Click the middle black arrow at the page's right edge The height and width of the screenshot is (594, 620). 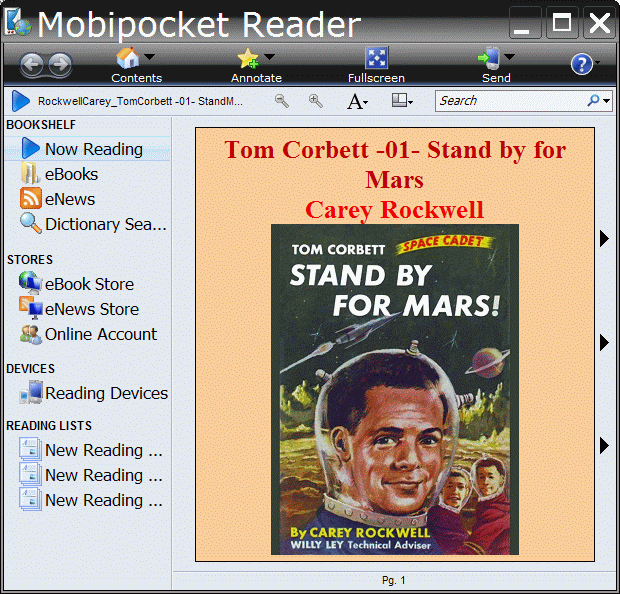[604, 342]
